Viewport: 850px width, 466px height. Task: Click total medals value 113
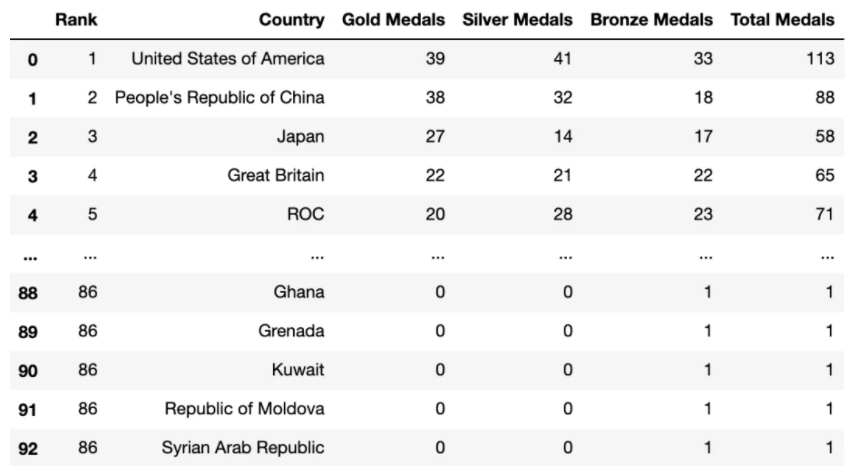820,59
